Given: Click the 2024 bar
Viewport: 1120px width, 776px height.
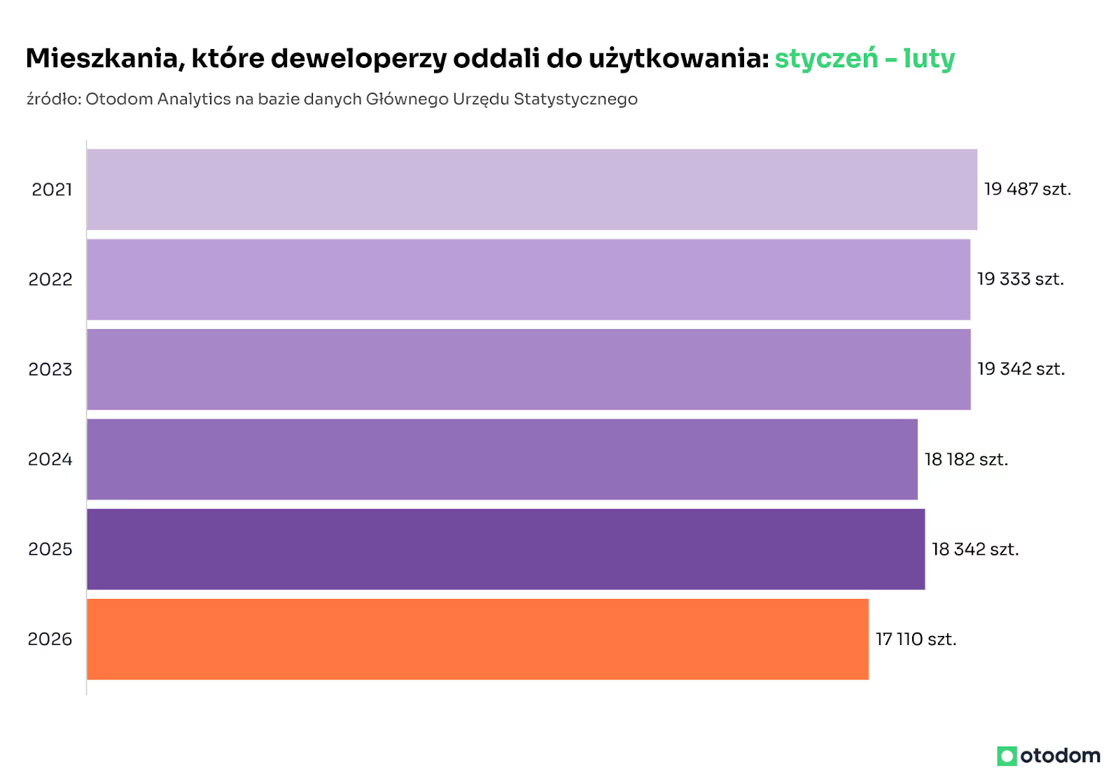Looking at the screenshot, I should coord(502,459).
